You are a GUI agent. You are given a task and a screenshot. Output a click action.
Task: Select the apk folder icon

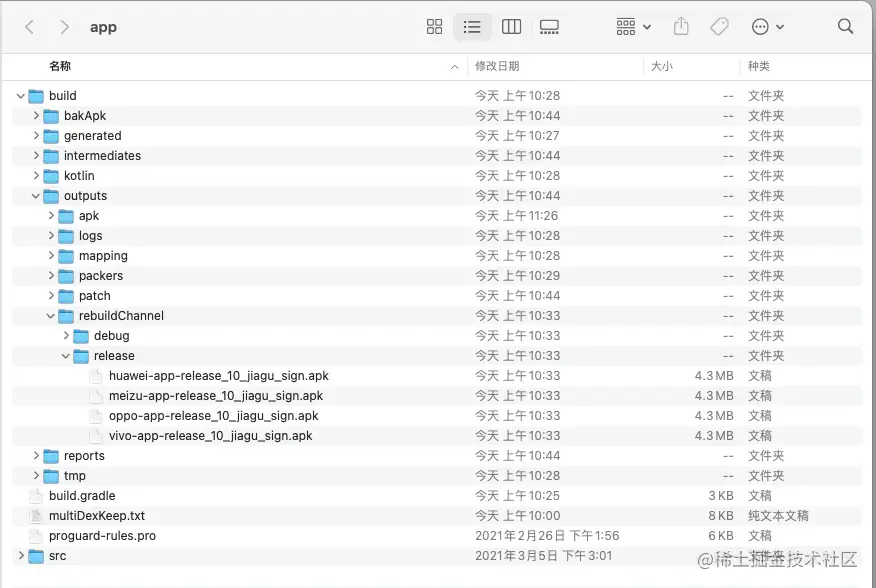[x=66, y=216]
